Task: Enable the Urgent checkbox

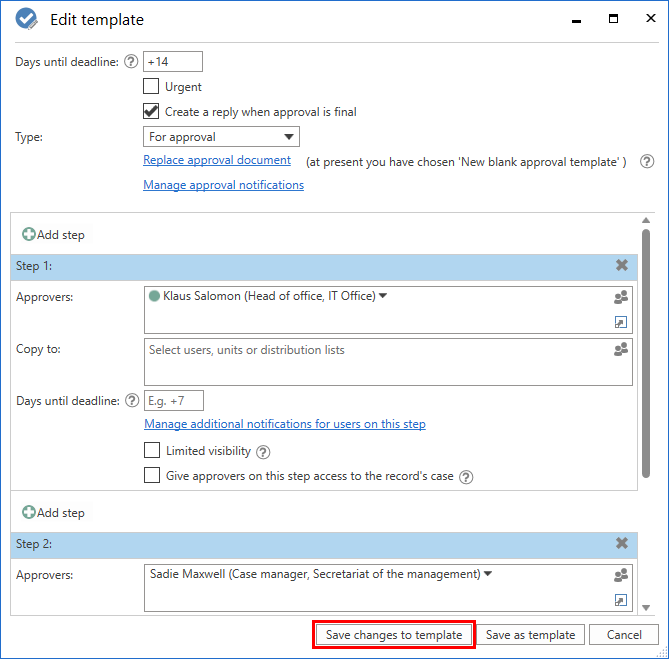Action: [151, 87]
